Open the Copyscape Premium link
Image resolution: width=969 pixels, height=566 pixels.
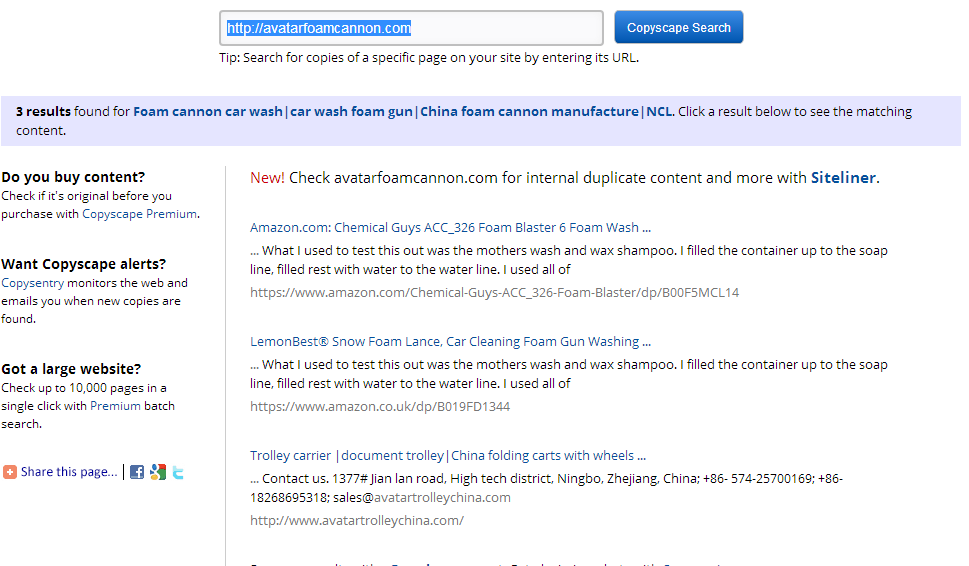139,214
